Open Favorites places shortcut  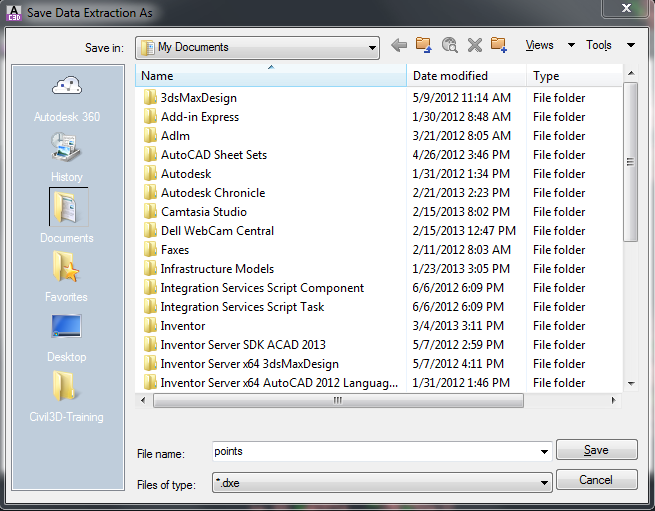coord(66,276)
